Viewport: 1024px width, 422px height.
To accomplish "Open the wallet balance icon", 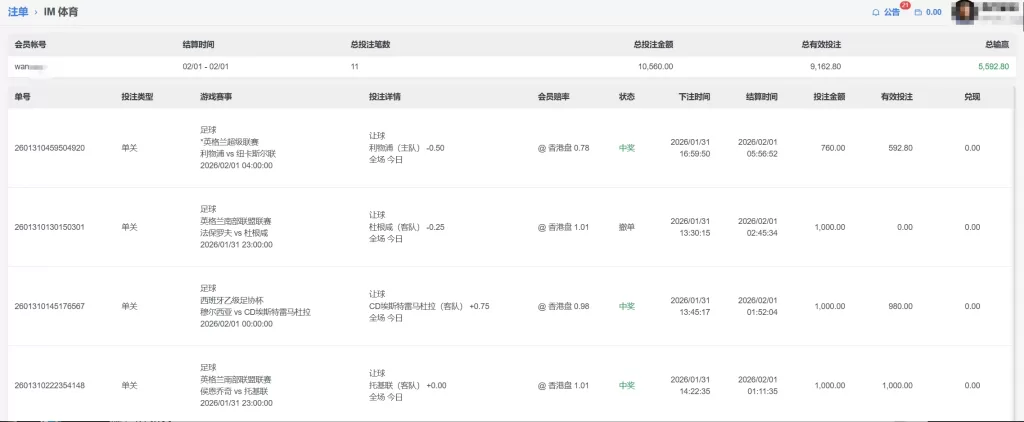I will point(917,13).
